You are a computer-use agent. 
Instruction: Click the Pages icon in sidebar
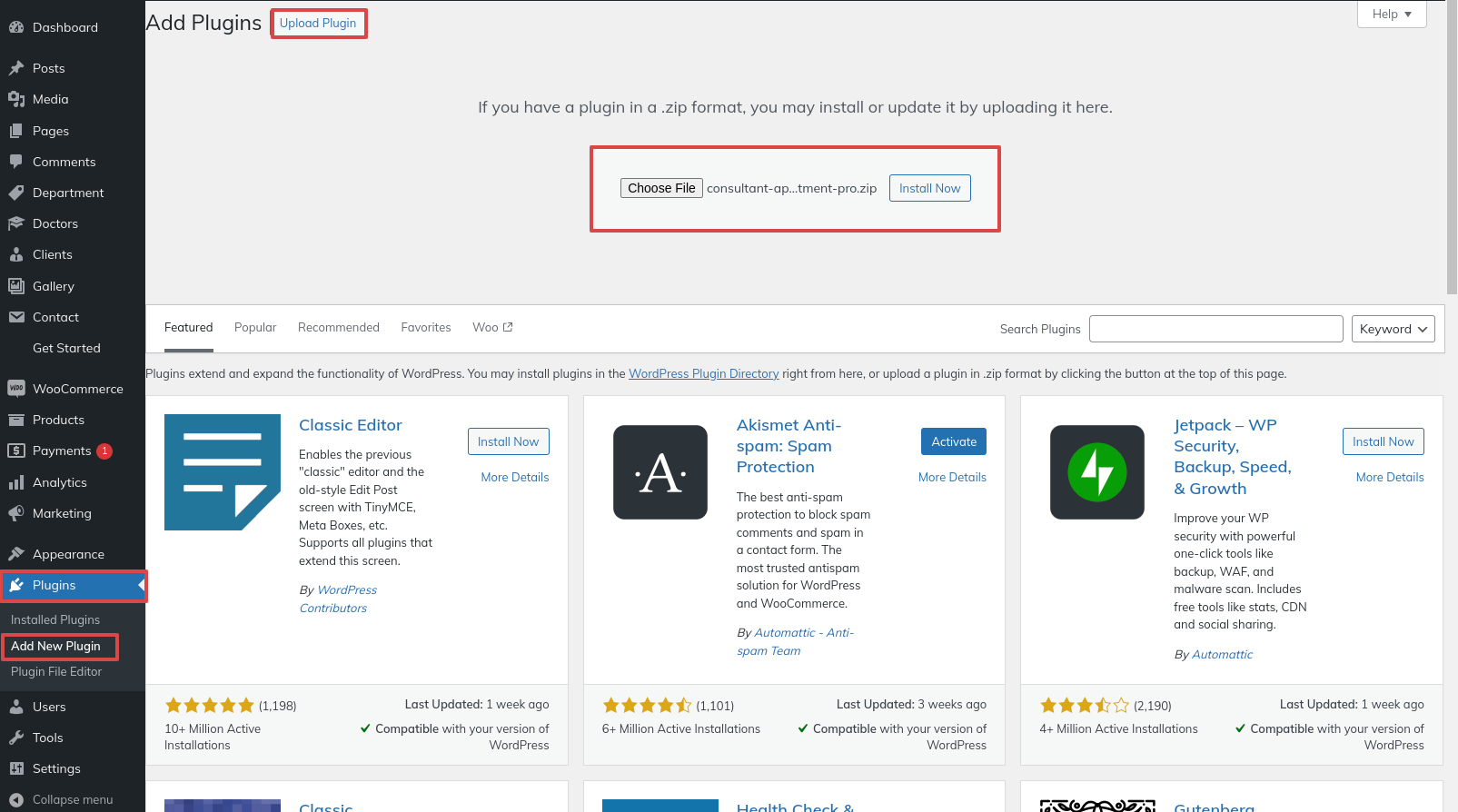(16, 131)
